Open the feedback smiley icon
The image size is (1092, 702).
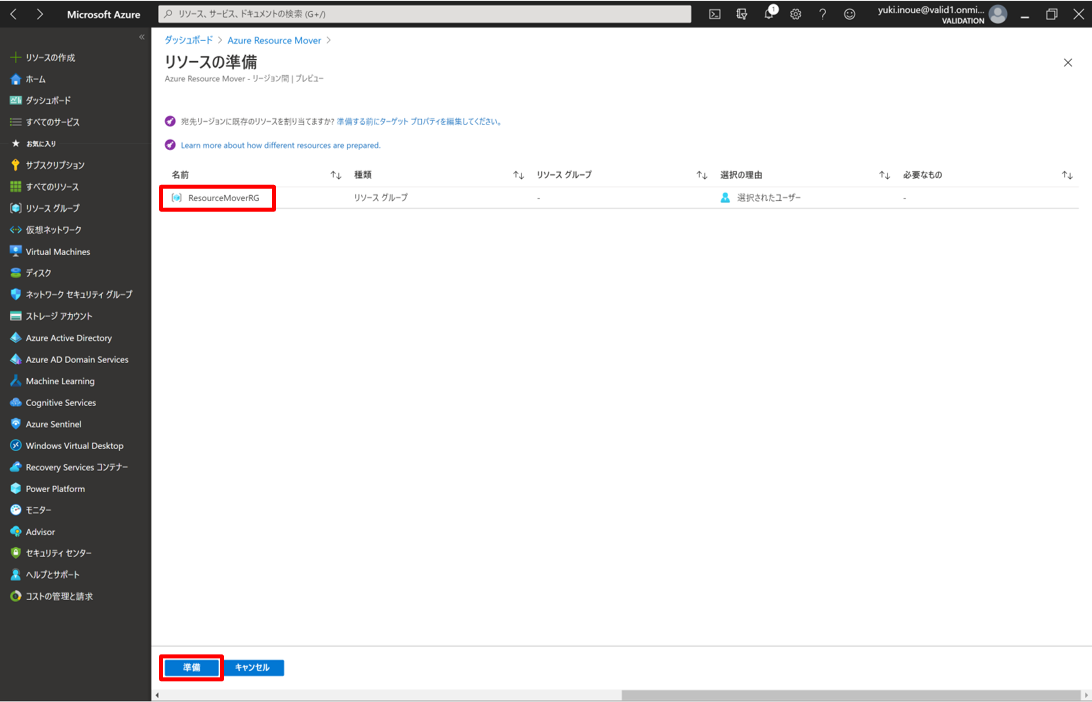850,14
